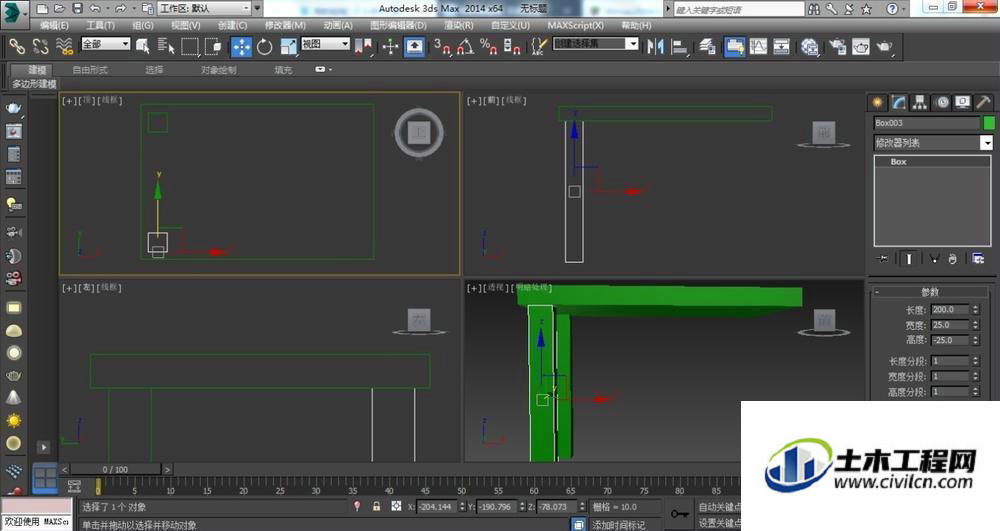Activate the Select and Scale tool
The image size is (1000, 531).
289,47
